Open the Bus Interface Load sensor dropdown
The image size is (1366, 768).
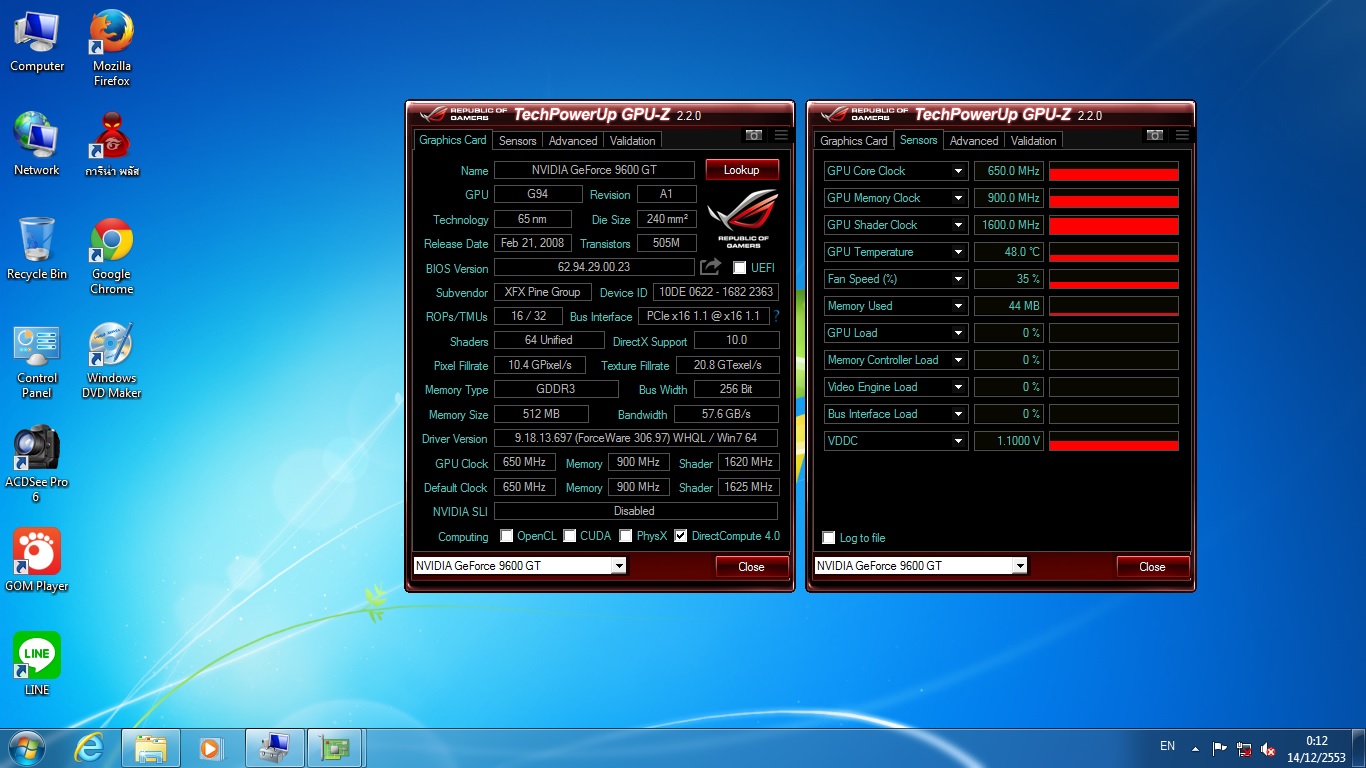tap(958, 414)
